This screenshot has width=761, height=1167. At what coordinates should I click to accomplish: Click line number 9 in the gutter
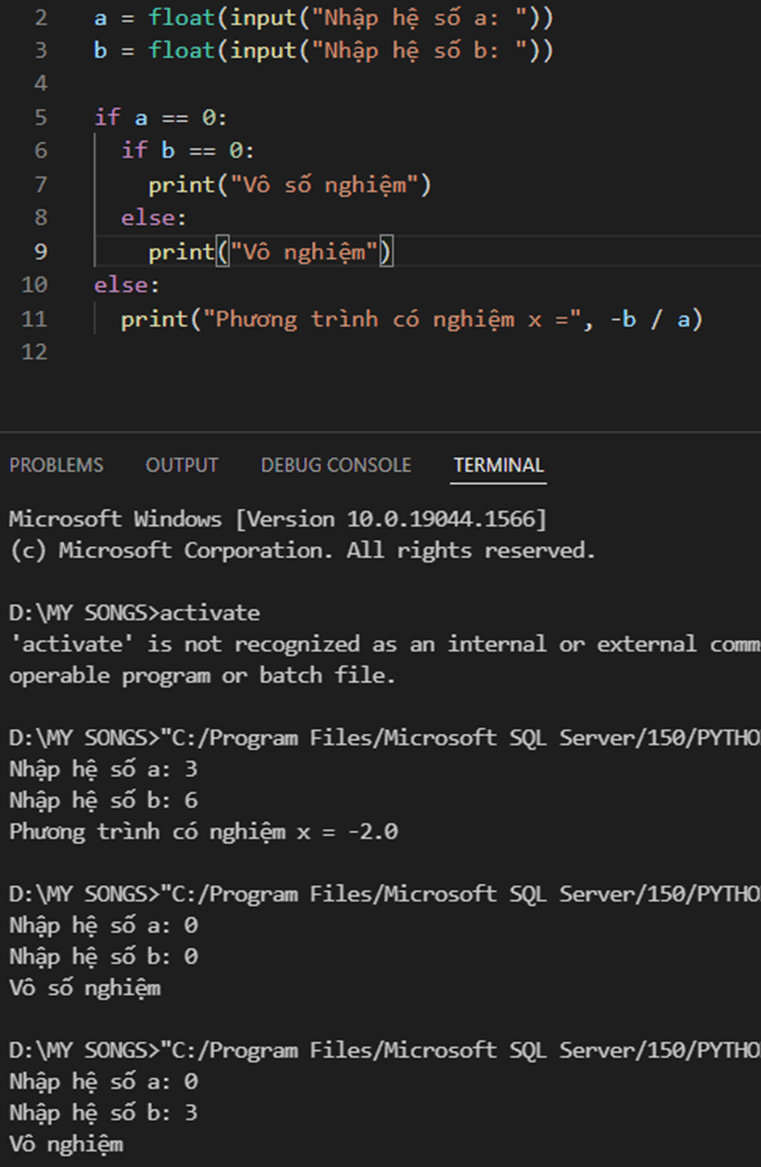click(x=40, y=252)
